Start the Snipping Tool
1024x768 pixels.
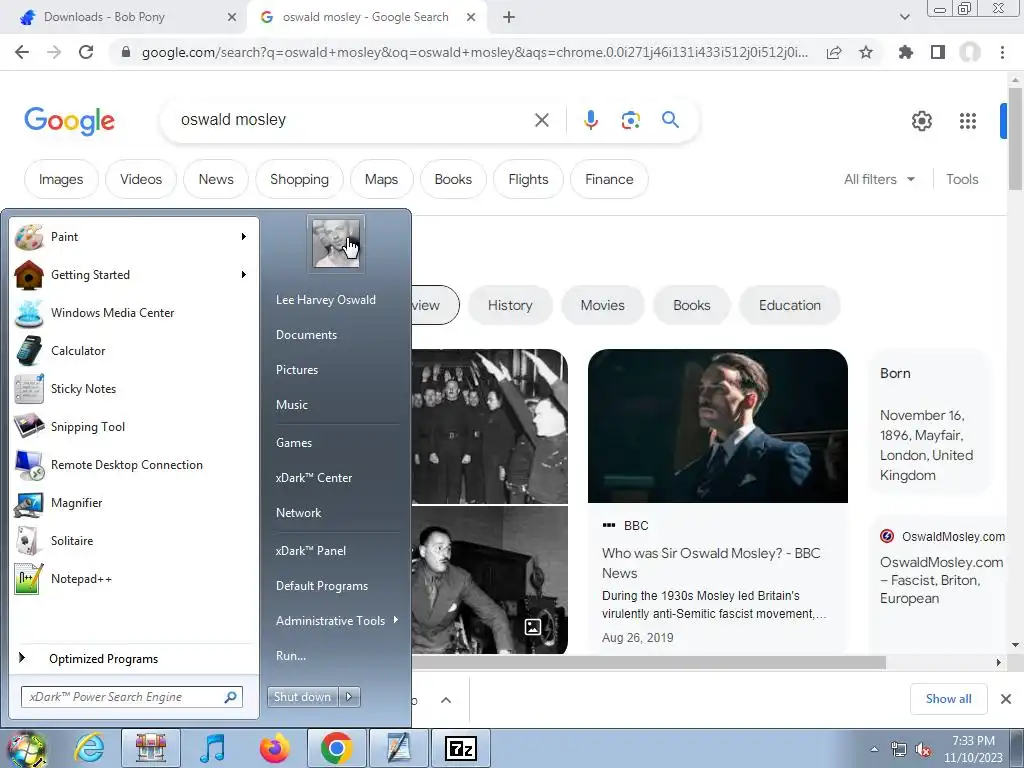tap(134, 426)
